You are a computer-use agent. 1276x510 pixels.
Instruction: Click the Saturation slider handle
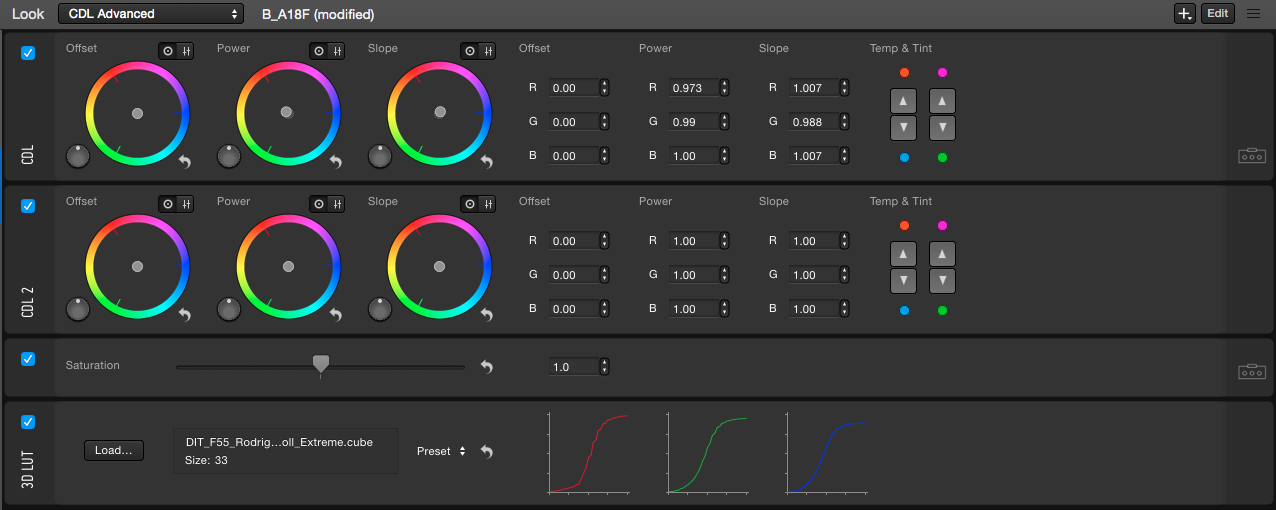(x=321, y=364)
